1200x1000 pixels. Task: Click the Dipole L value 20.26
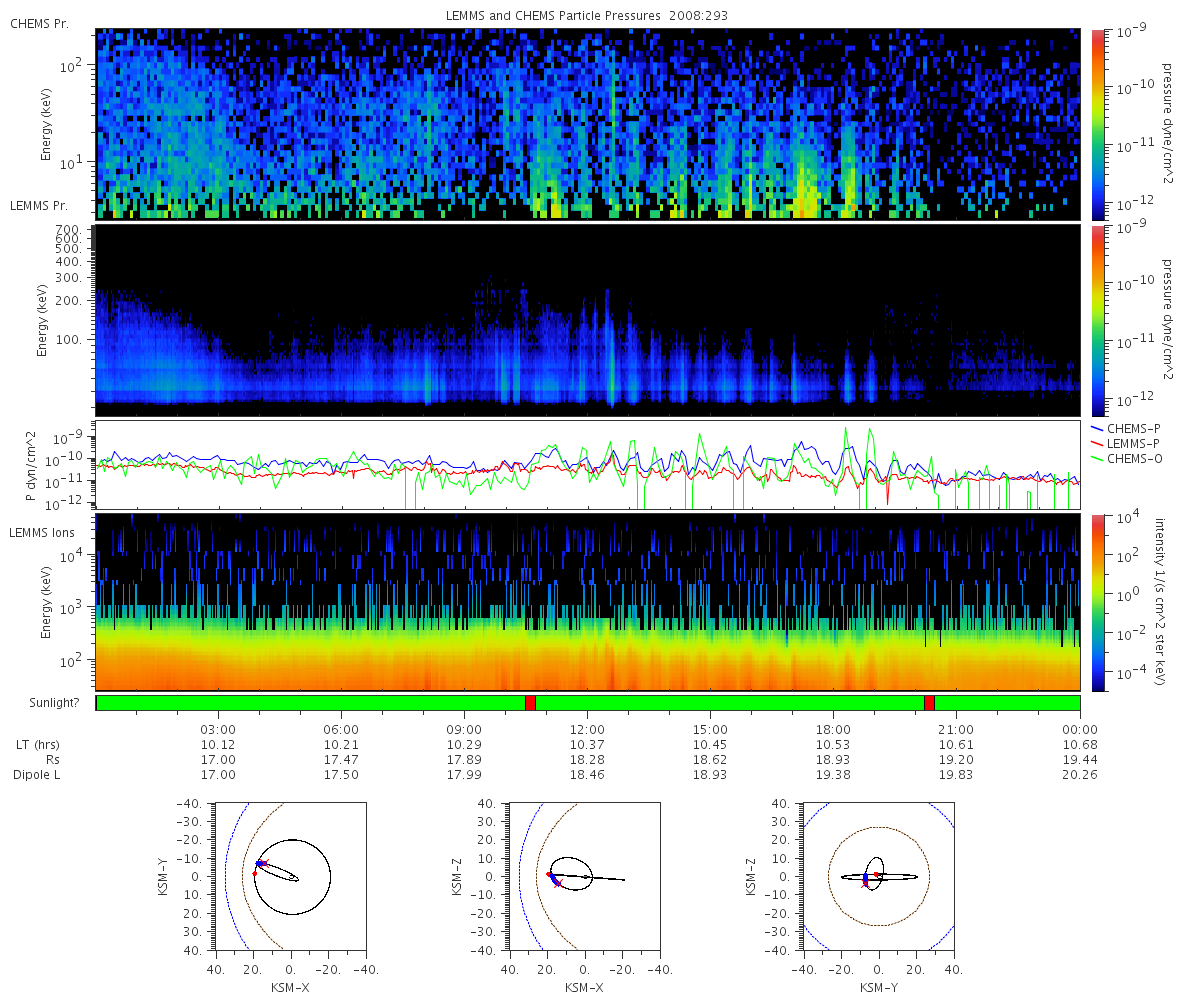[x=1079, y=775]
